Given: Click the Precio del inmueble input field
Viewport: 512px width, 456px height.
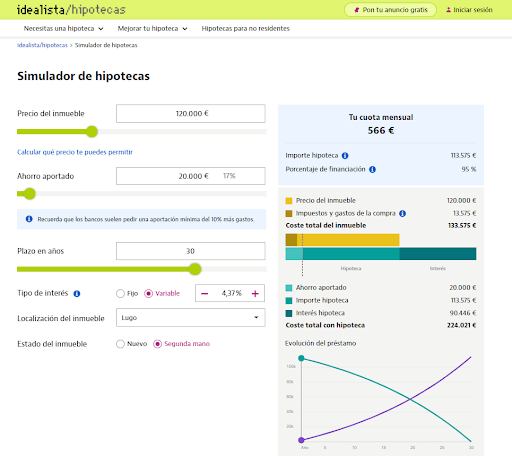Looking at the screenshot, I should point(191,114).
